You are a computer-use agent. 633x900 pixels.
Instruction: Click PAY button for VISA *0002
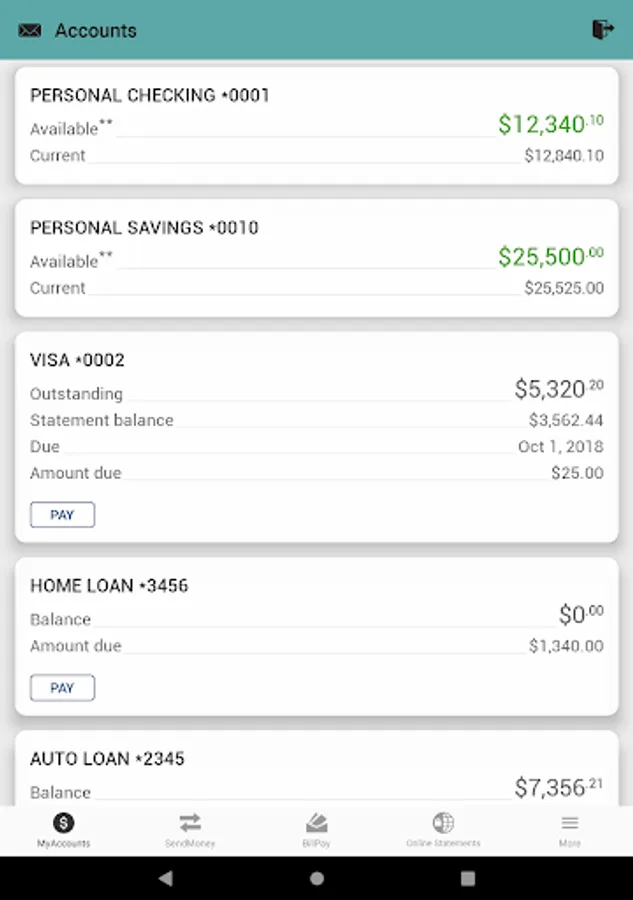click(x=62, y=515)
